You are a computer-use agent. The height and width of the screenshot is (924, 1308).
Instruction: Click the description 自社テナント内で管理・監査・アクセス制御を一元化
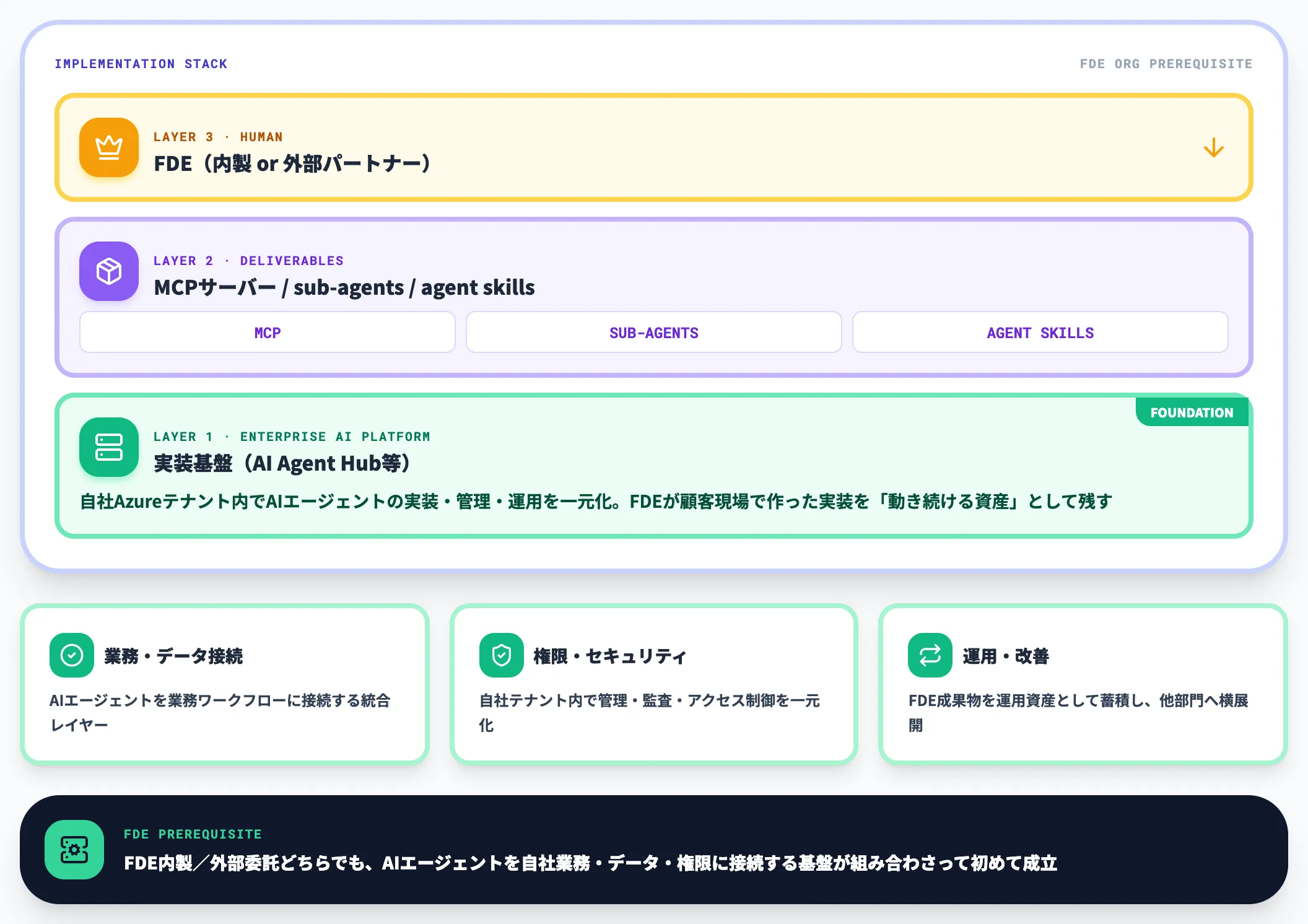tap(649, 712)
